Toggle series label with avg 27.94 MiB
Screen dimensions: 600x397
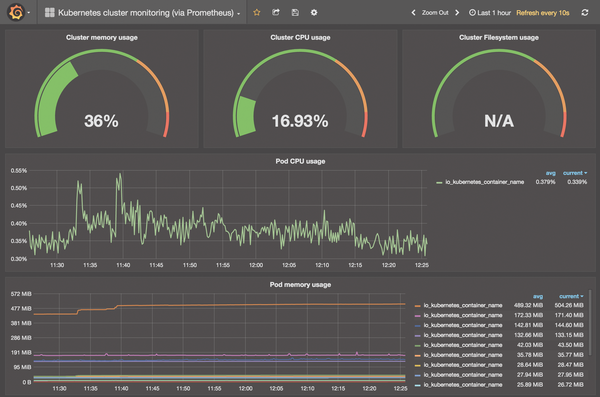(x=463, y=375)
